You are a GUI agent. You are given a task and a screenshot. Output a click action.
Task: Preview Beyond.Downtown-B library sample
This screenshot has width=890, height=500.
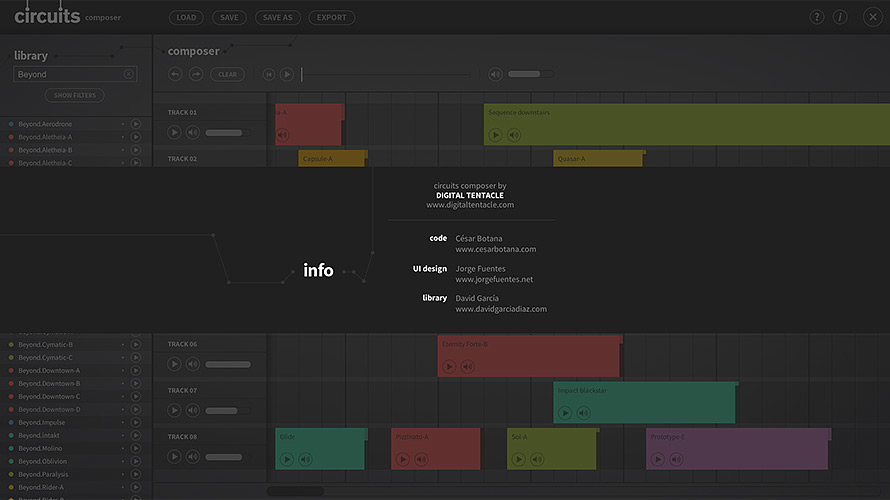136,384
